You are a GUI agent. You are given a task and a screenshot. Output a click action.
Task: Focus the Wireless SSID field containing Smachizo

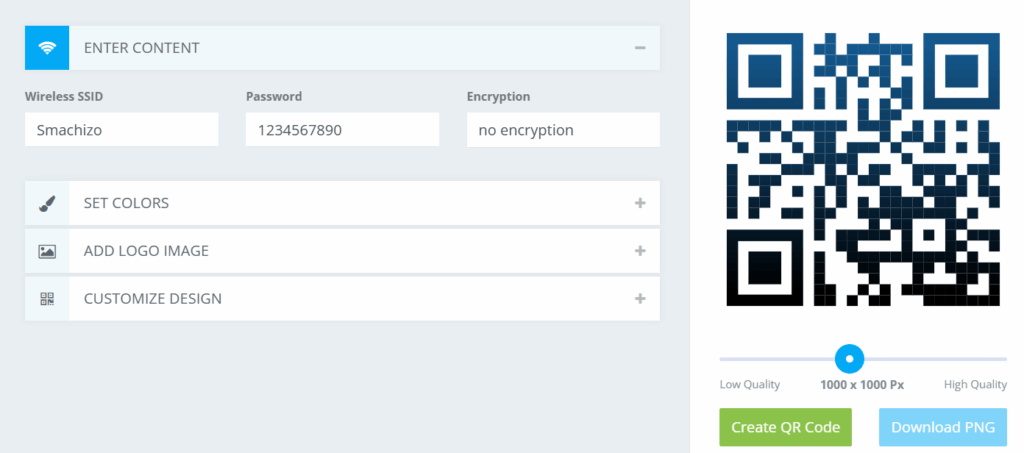click(121, 130)
